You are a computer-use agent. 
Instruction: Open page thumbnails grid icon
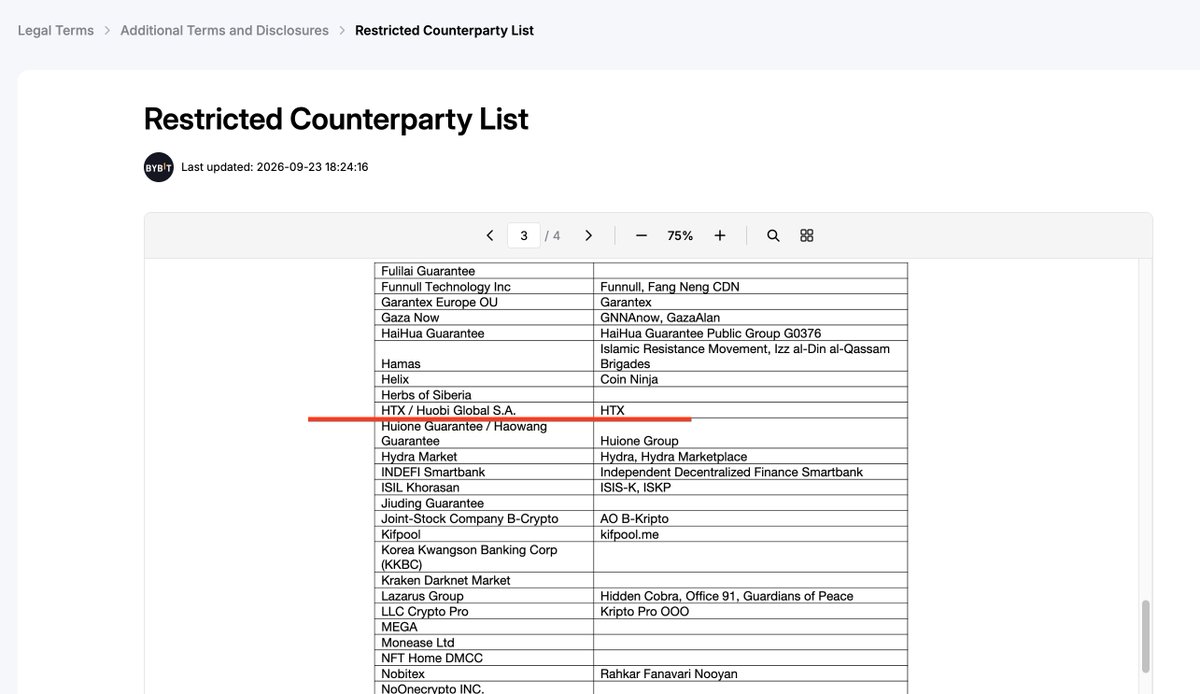(807, 236)
